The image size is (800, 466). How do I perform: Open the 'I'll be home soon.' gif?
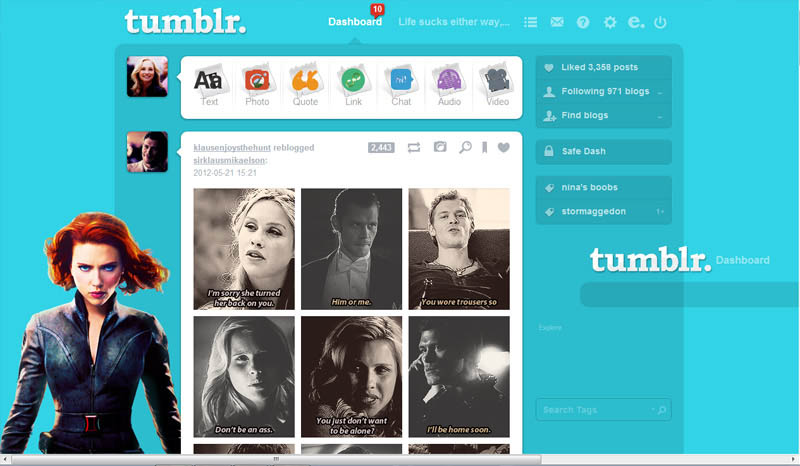click(x=459, y=377)
